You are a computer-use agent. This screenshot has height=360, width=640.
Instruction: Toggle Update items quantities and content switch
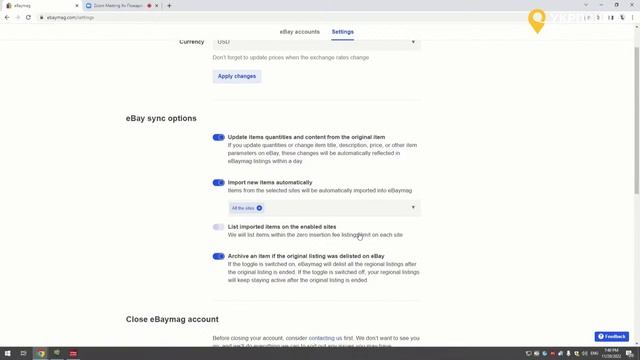(x=218, y=137)
